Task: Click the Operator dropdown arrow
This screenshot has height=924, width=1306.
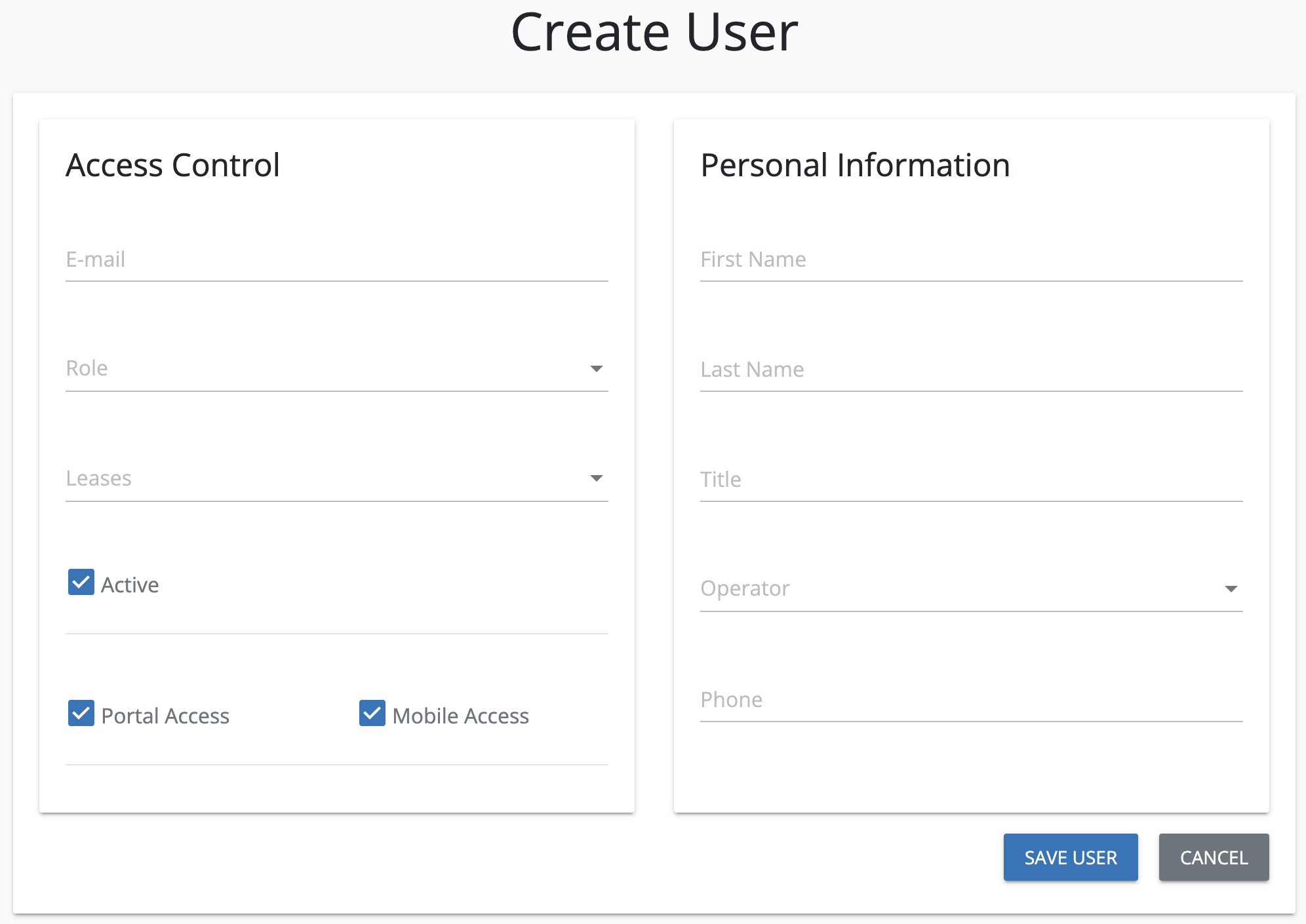Action: click(x=1231, y=588)
